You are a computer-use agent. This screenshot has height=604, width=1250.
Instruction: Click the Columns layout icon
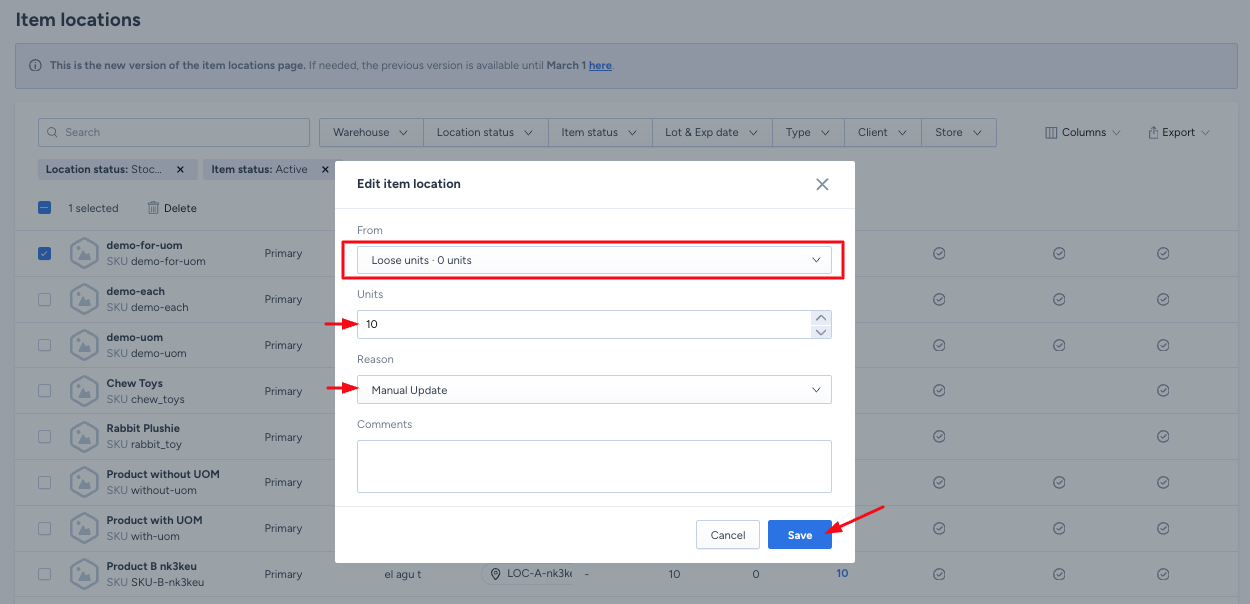click(1051, 132)
